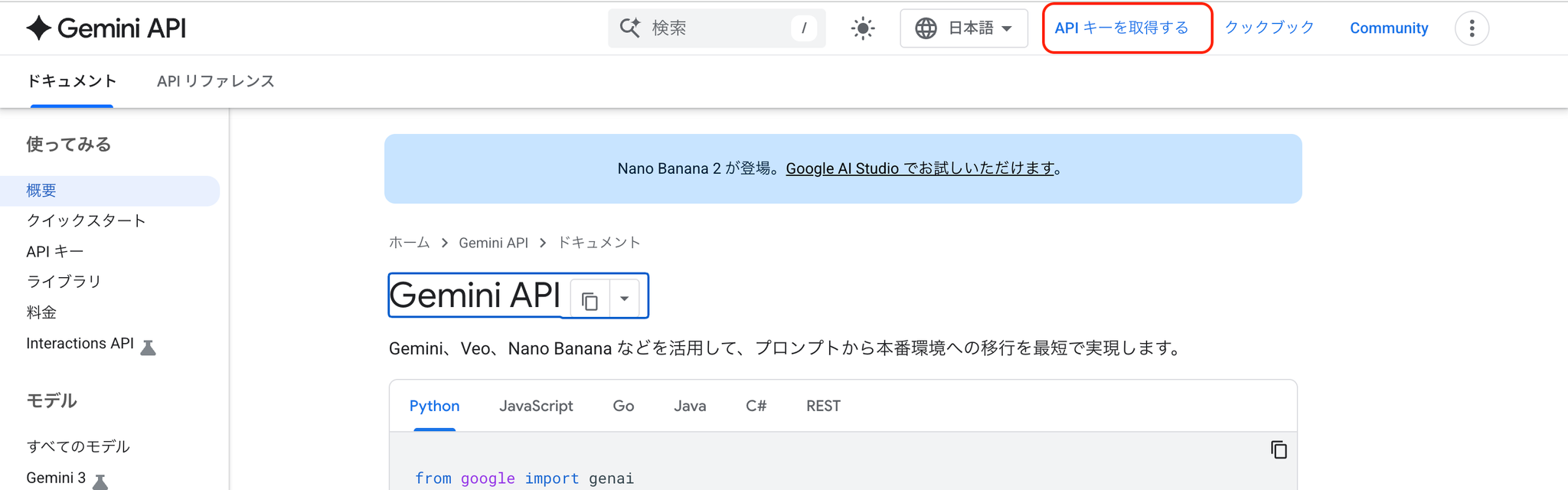Copy the Python code sample

tap(1279, 450)
